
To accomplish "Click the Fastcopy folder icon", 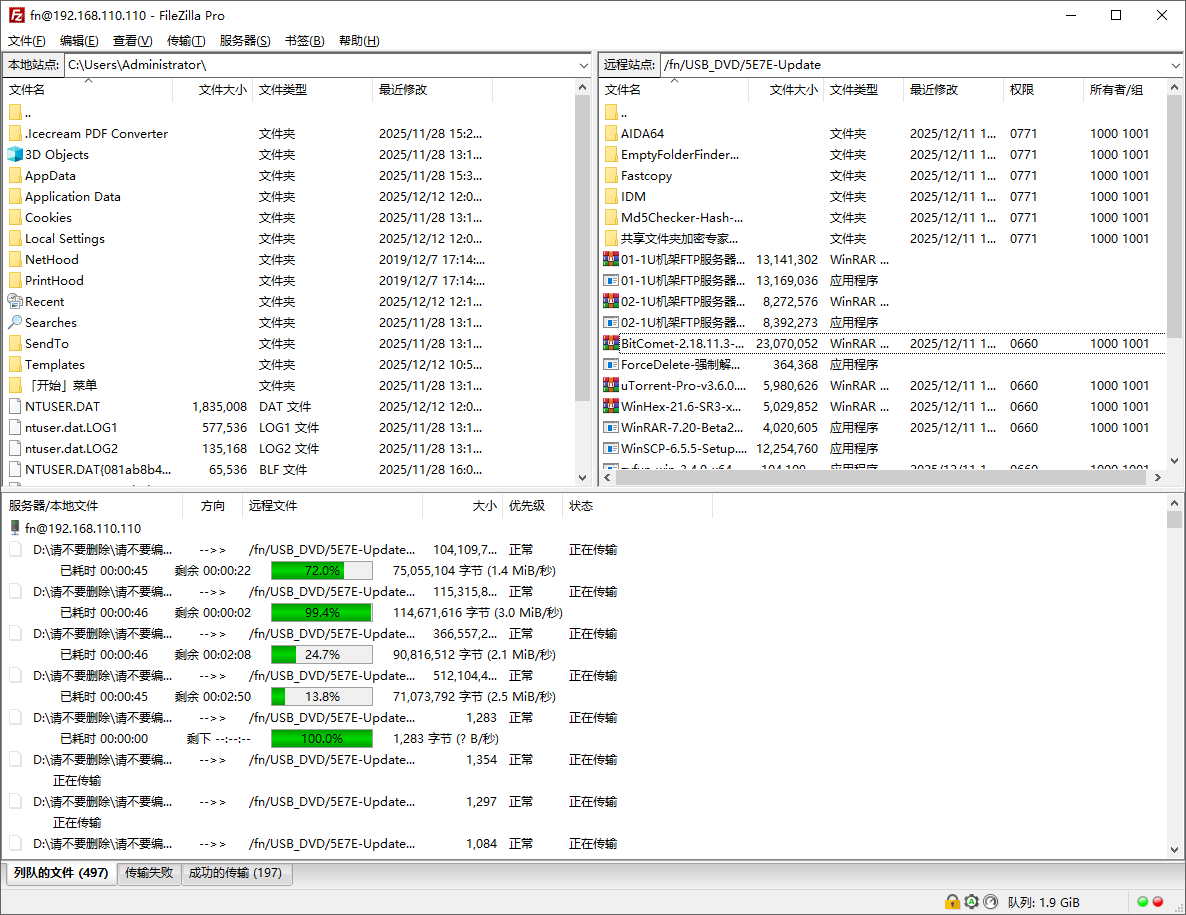I will coord(611,175).
